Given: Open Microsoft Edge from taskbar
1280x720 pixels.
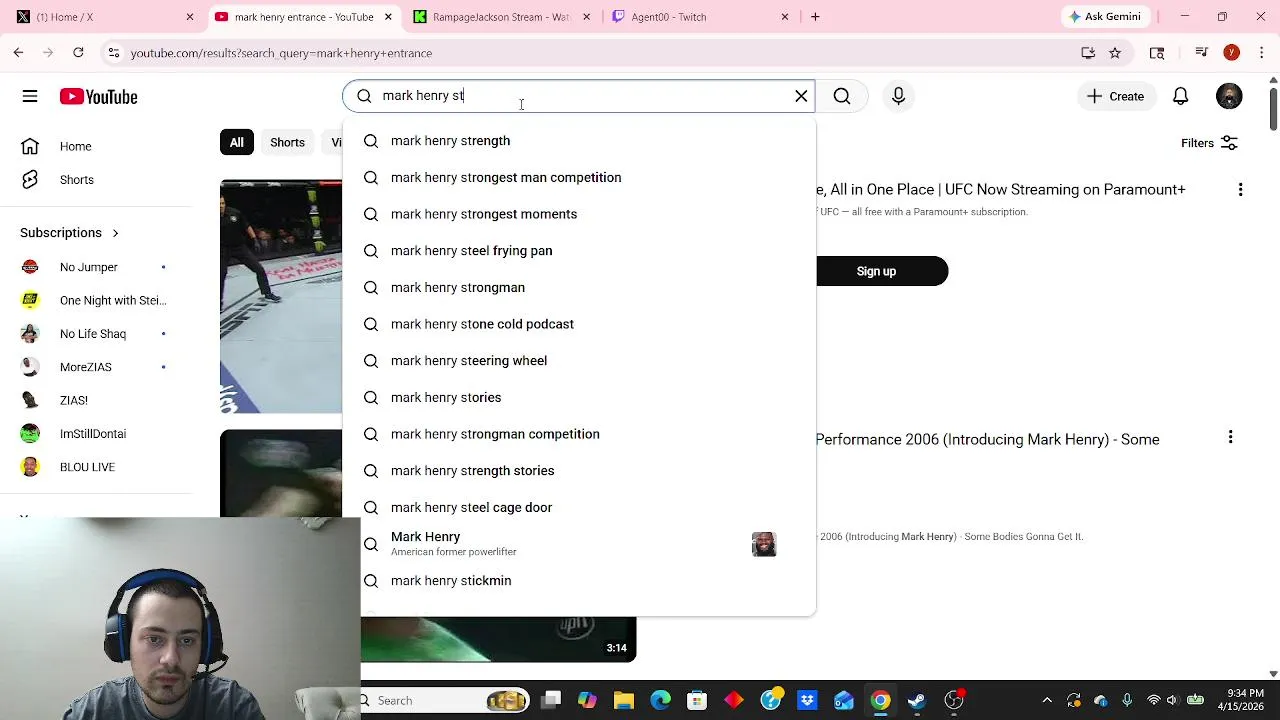Looking at the screenshot, I should pyautogui.click(x=661, y=700).
